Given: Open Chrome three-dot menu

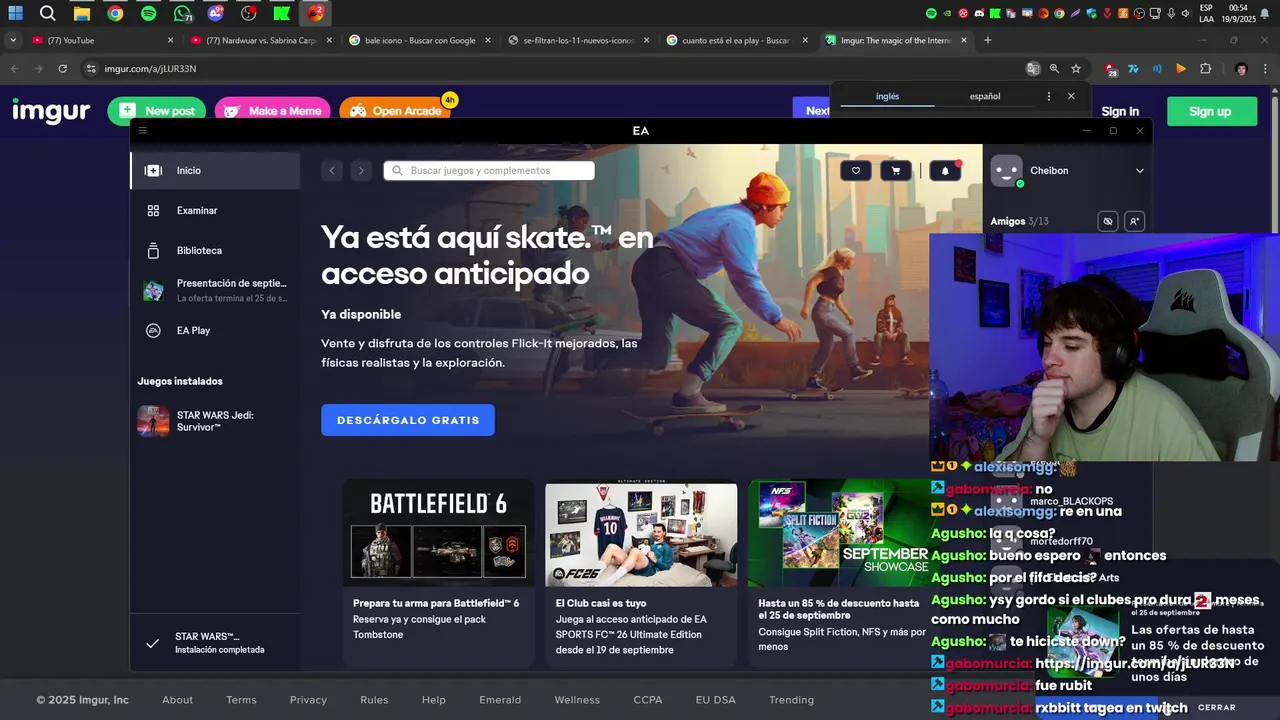Looking at the screenshot, I should tap(1263, 69).
